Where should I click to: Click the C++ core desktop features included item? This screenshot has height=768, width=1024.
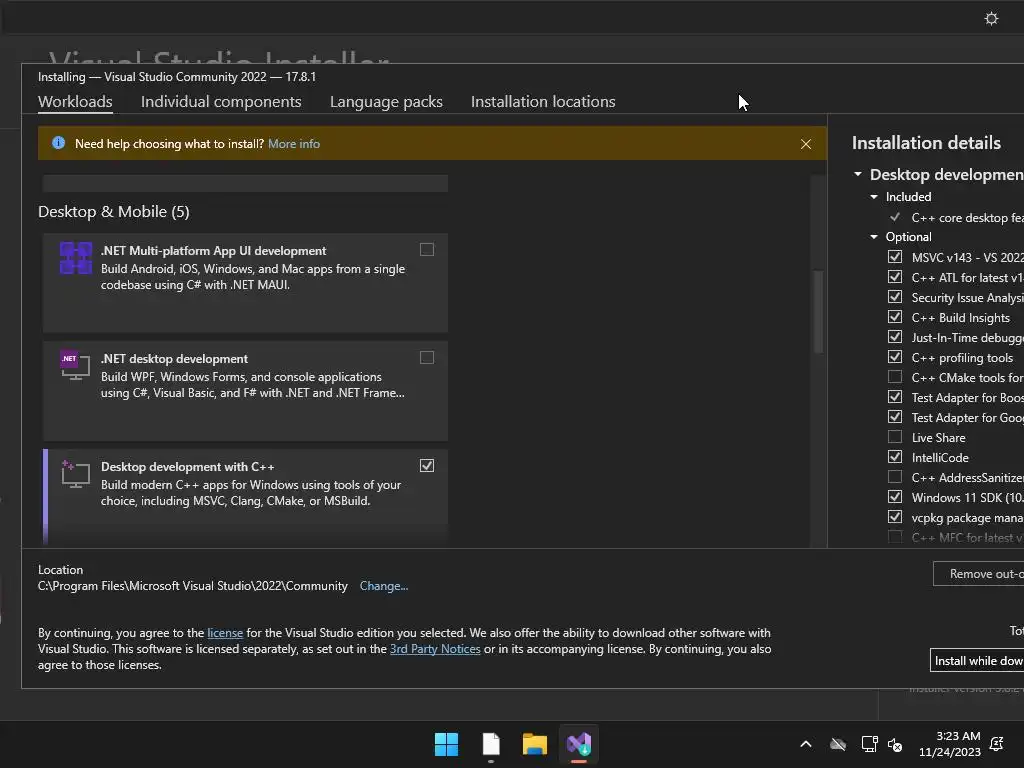(x=967, y=217)
